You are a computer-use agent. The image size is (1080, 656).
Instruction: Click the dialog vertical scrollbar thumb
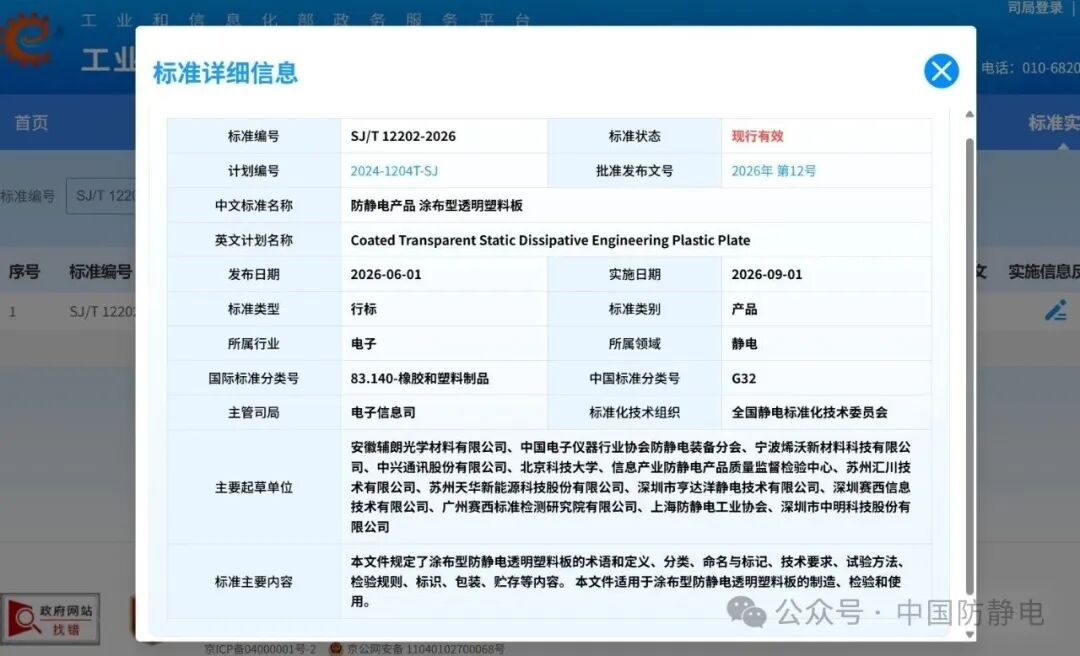pyautogui.click(x=969, y=365)
